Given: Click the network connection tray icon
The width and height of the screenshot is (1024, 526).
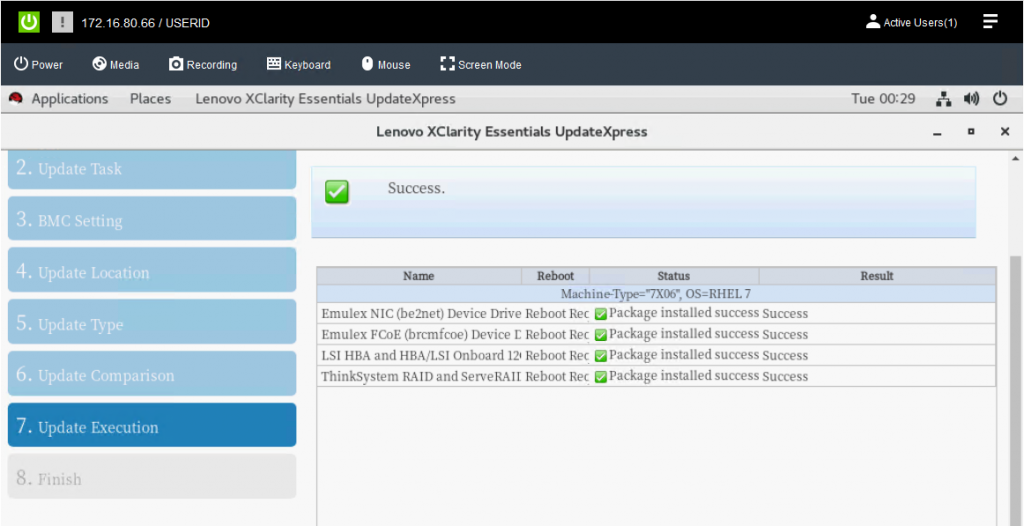Looking at the screenshot, I should (943, 99).
